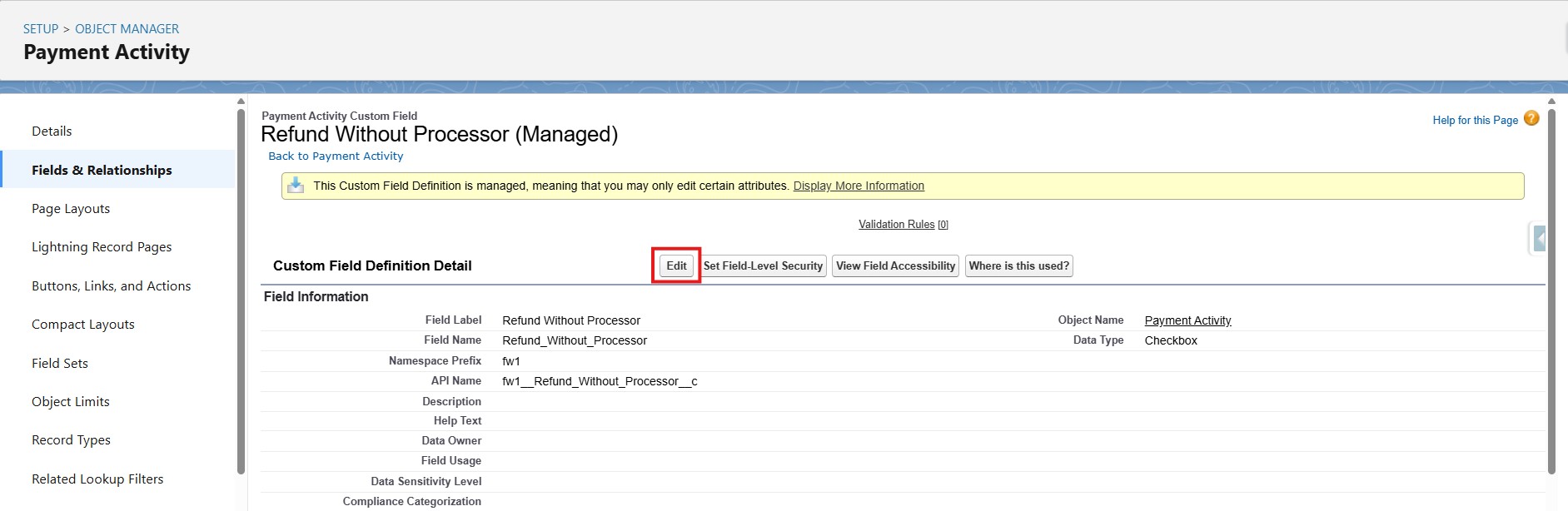
Task: Jump to Validation Rules section link
Action: [897, 225]
